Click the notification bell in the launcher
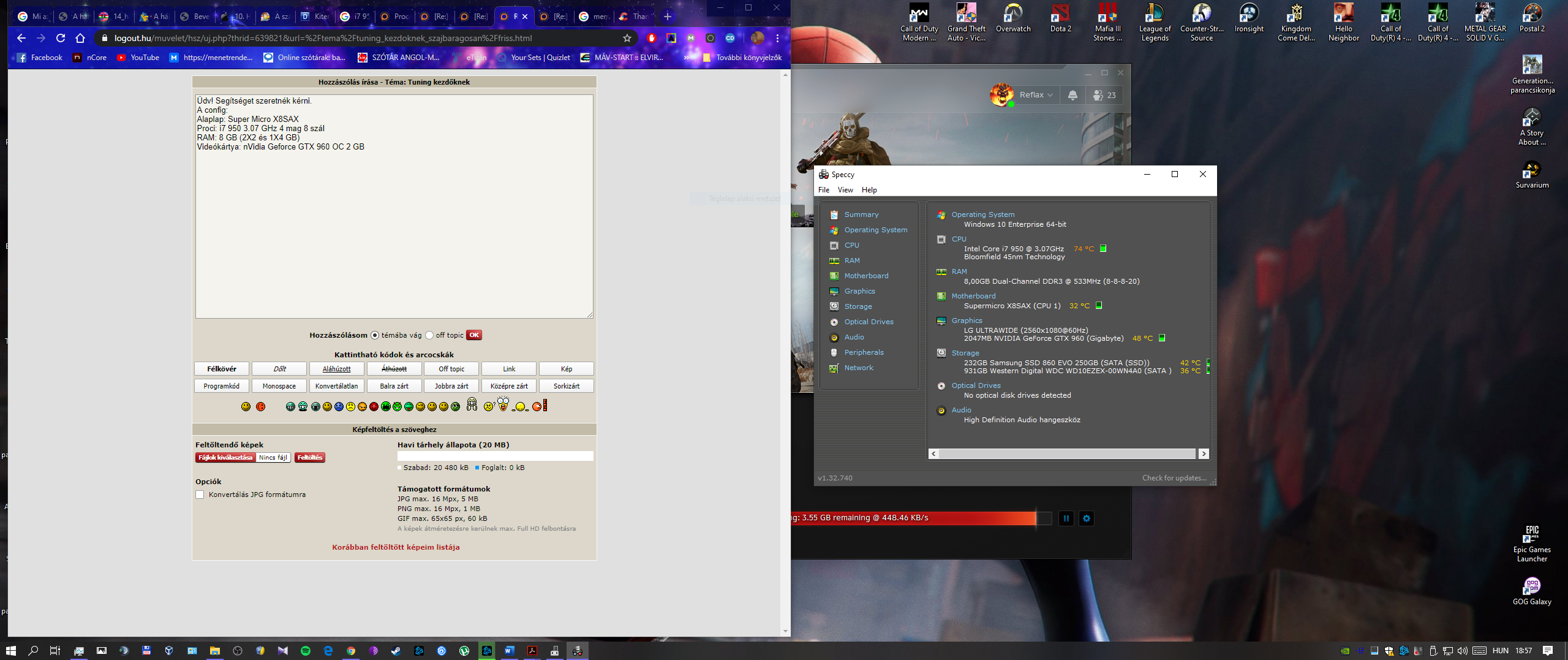Image resolution: width=1568 pixels, height=660 pixels. coord(1072,95)
